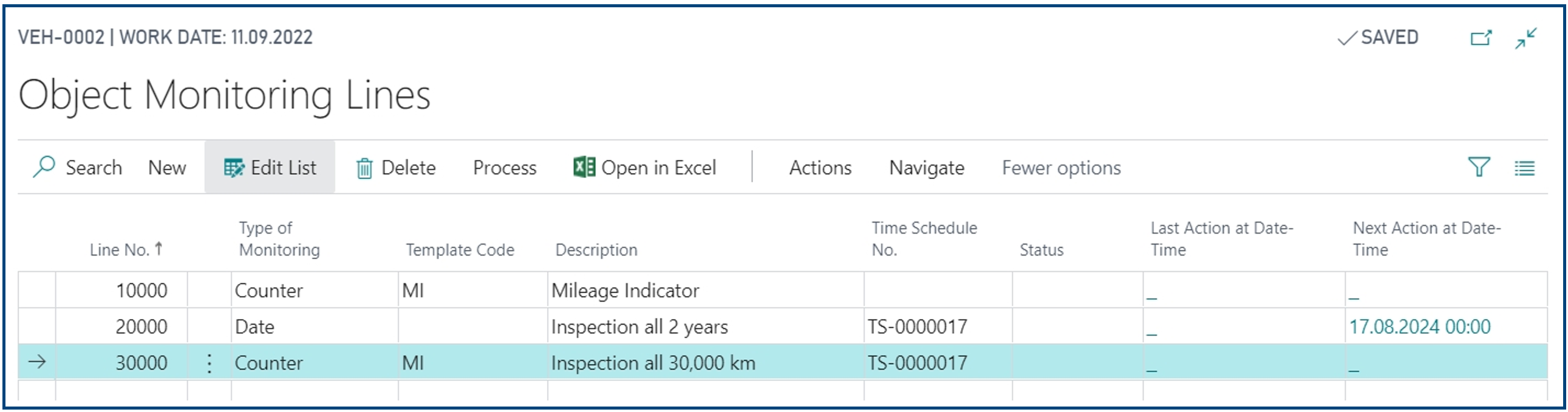Click Type of Monitoring column header
The image size is (1568, 412).
click(279, 238)
